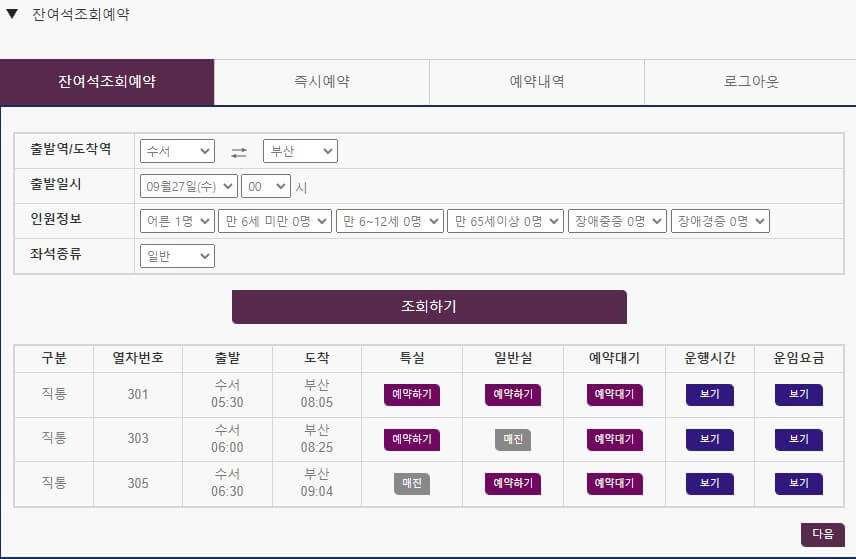Reserve 일반실 seat on train 305
This screenshot has width=856, height=559.
click(513, 484)
